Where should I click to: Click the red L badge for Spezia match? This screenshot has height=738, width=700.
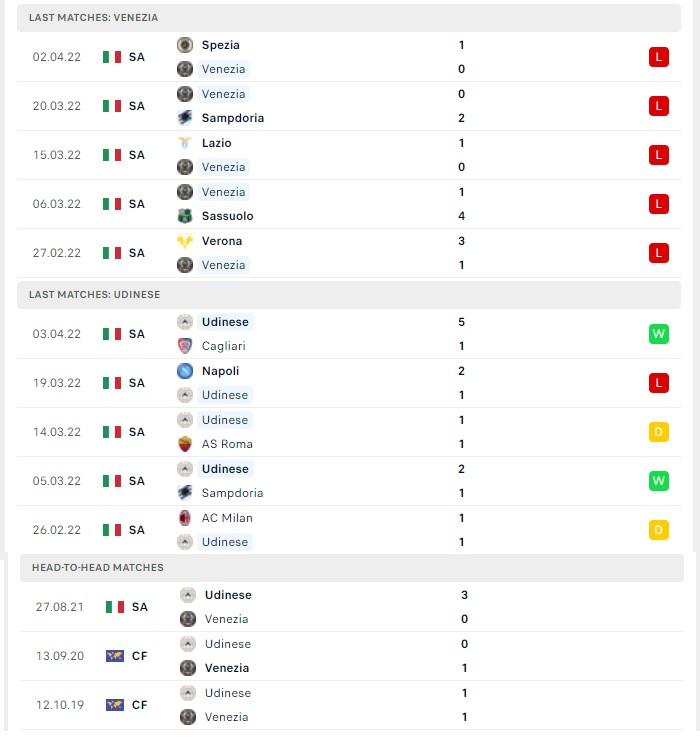659,57
